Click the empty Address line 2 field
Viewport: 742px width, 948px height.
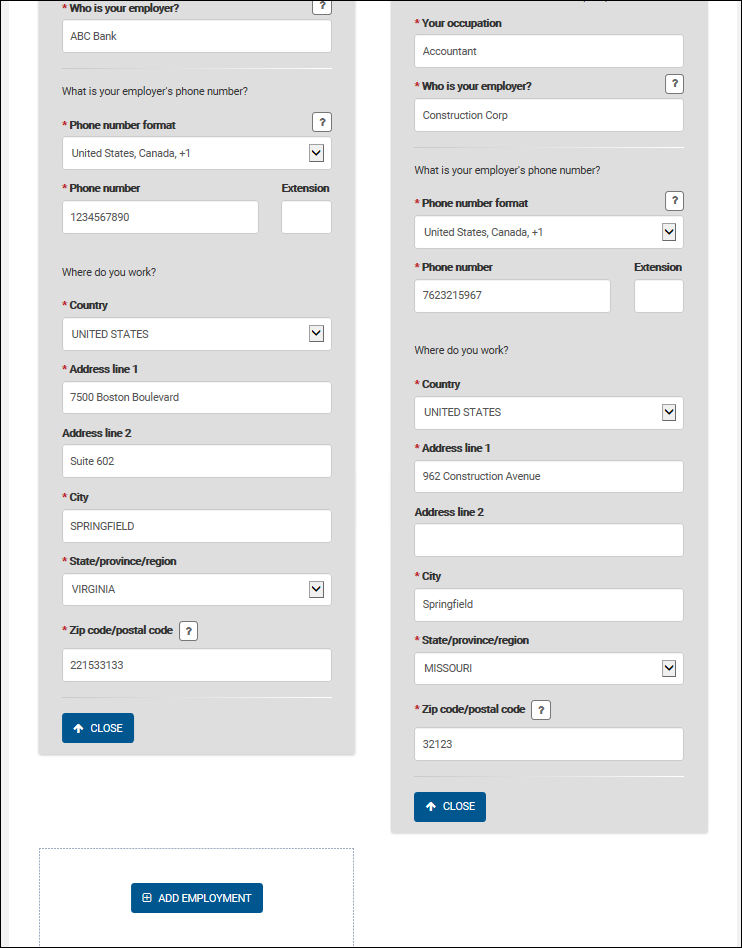click(548, 540)
